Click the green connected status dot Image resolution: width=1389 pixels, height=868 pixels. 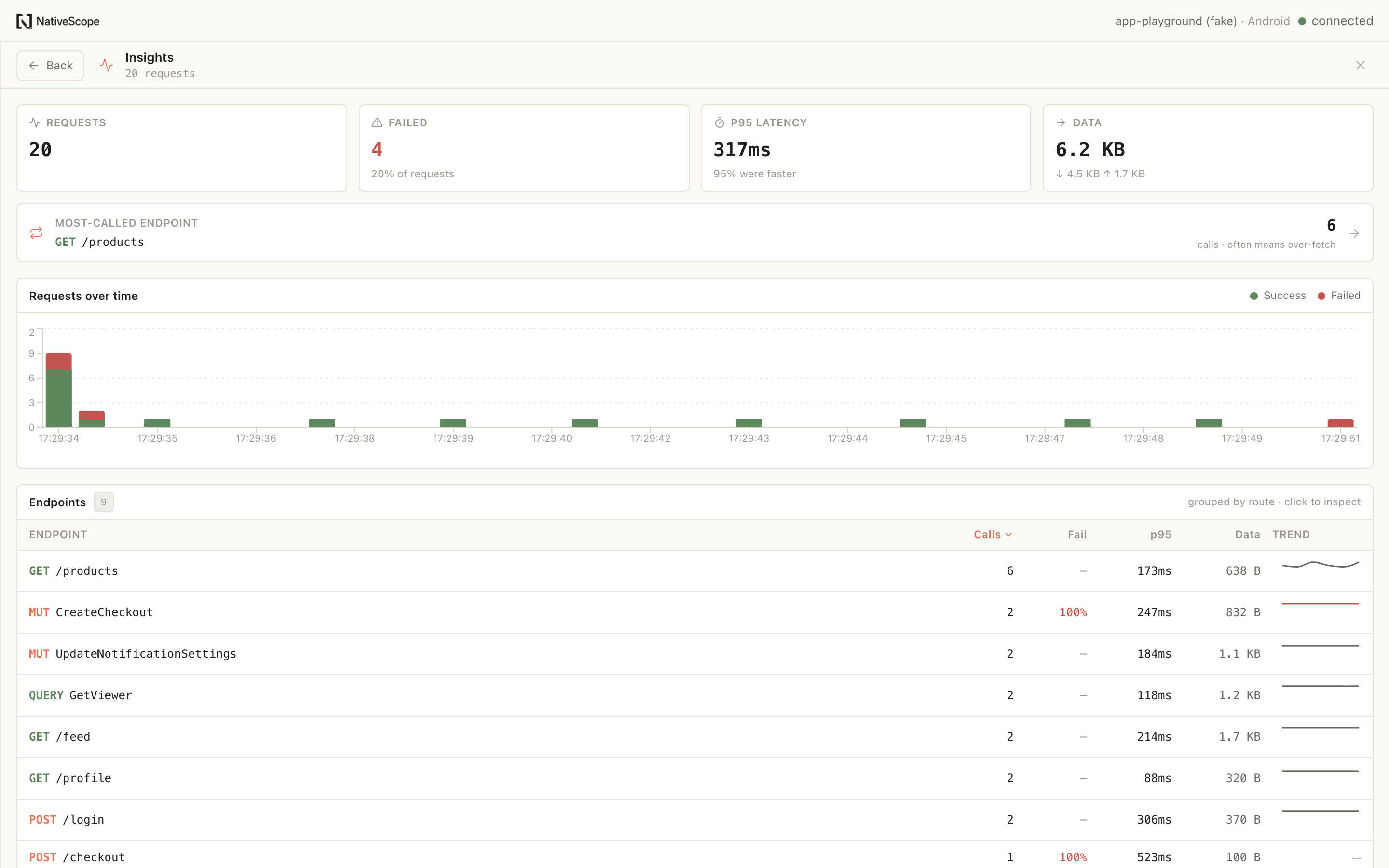pos(1302,21)
